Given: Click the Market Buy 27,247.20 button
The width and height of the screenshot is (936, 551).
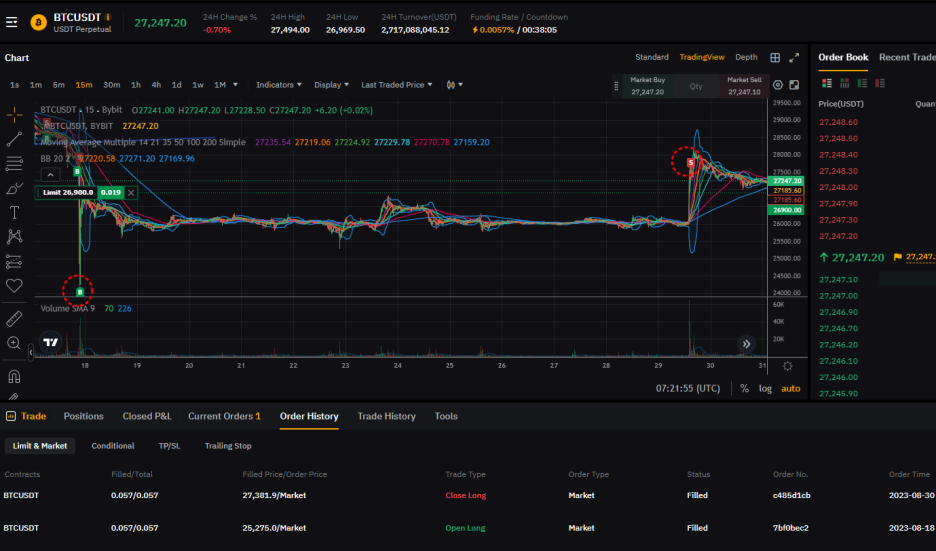Looking at the screenshot, I should [648, 86].
